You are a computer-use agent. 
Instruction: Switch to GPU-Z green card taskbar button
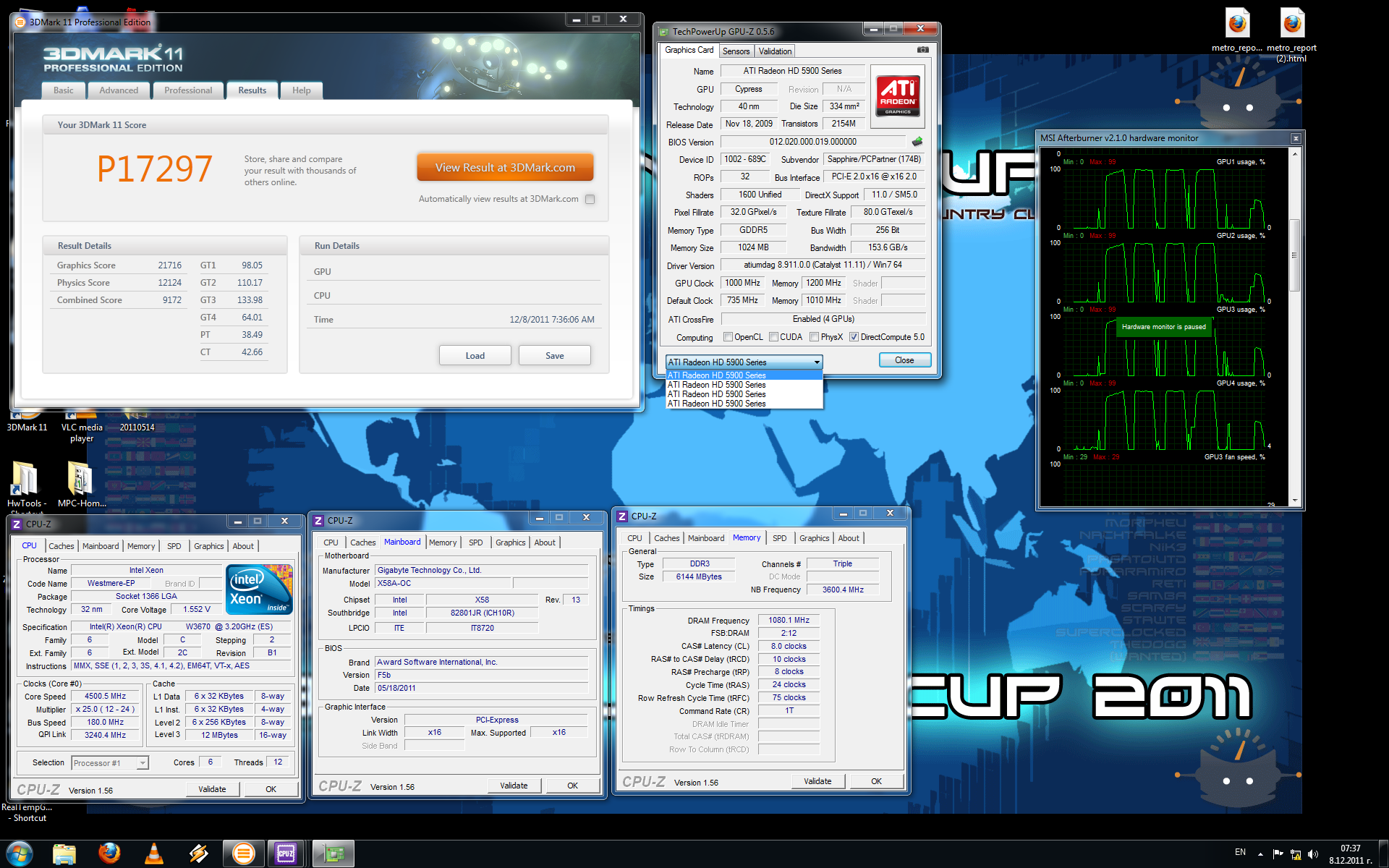334,854
